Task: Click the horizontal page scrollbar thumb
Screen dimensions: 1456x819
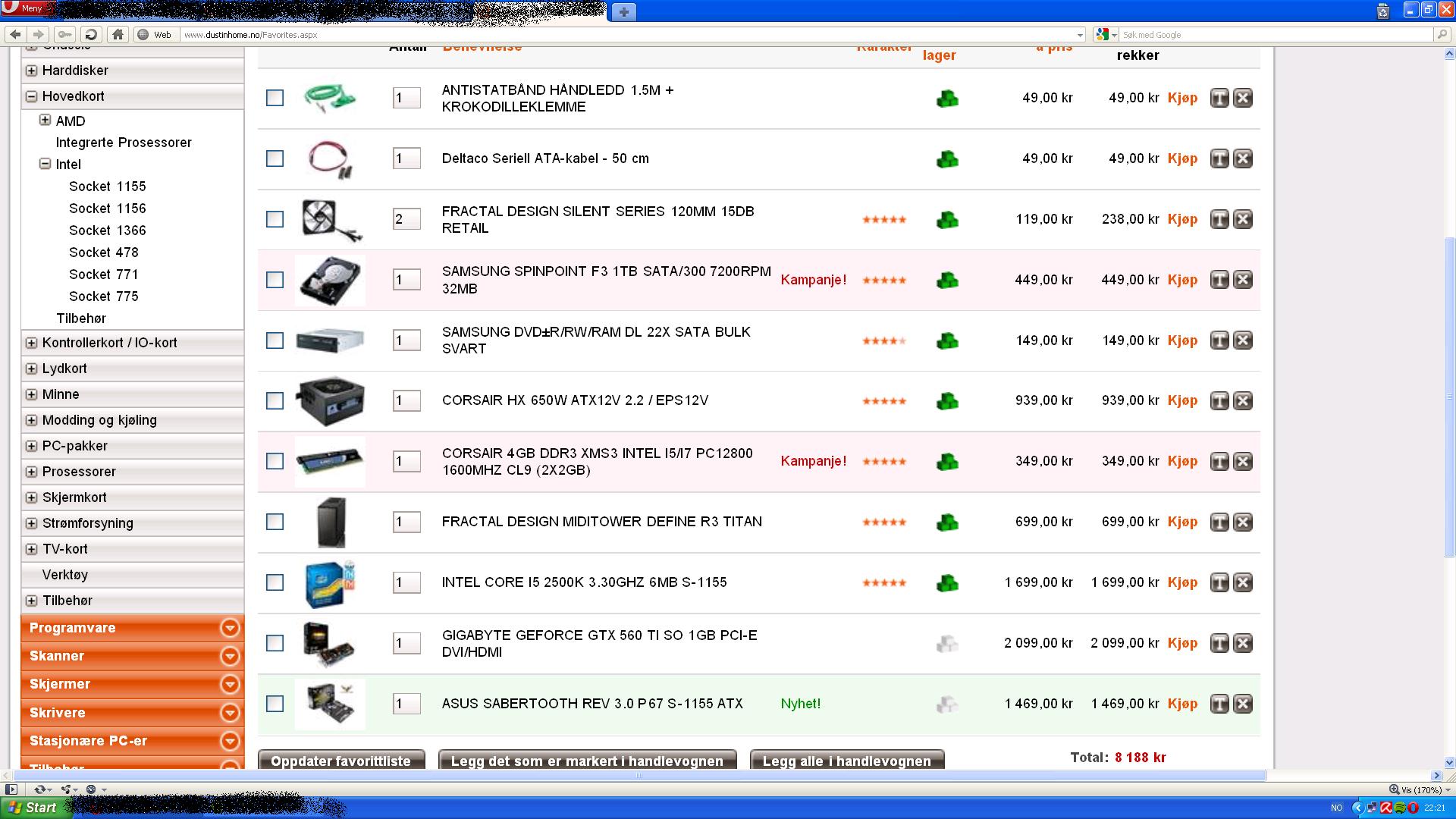Action: (x=640, y=776)
